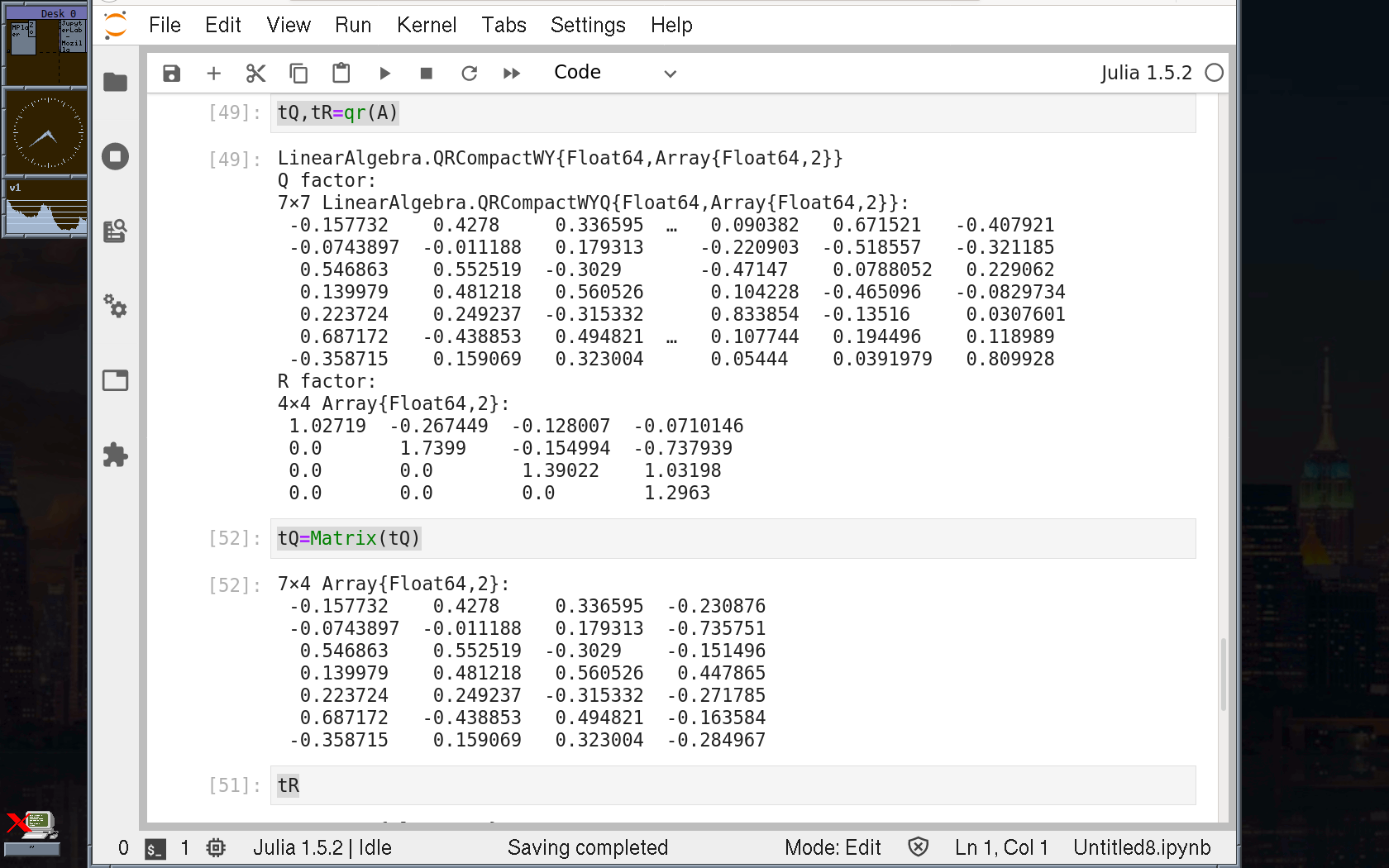Save the notebook with the disk icon

[171, 74]
